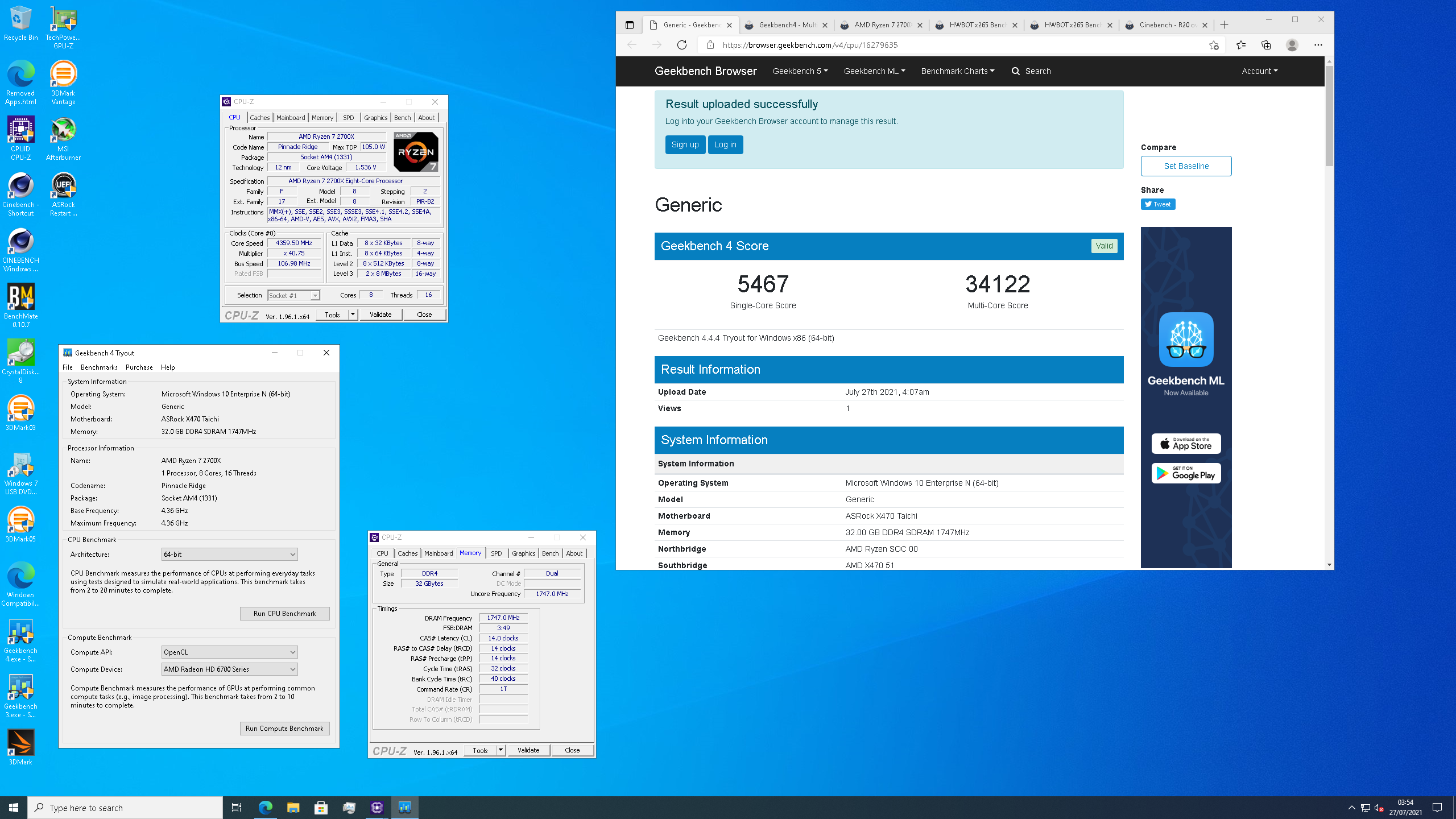This screenshot has height=819, width=1456.
Task: Open Help menu in Geekbench 4
Action: (168, 367)
